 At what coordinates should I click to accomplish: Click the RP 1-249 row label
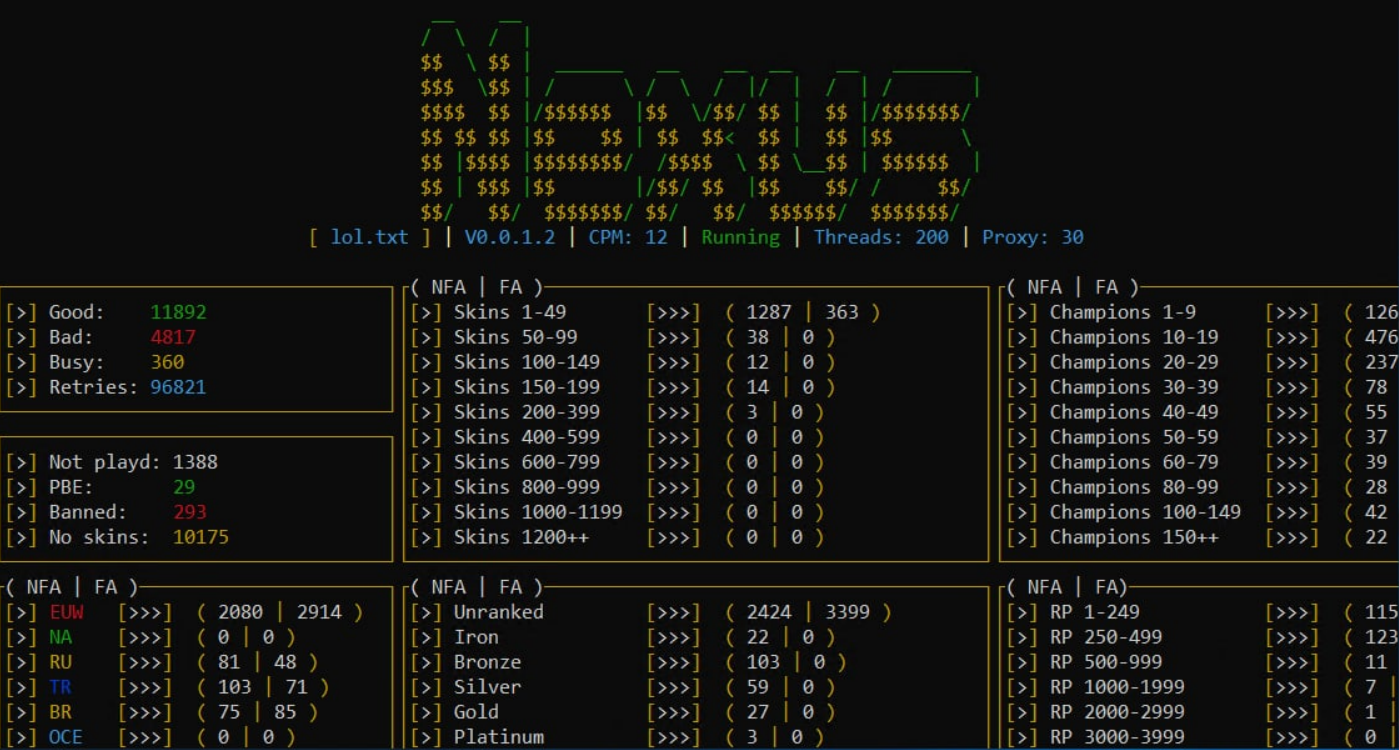[1094, 612]
